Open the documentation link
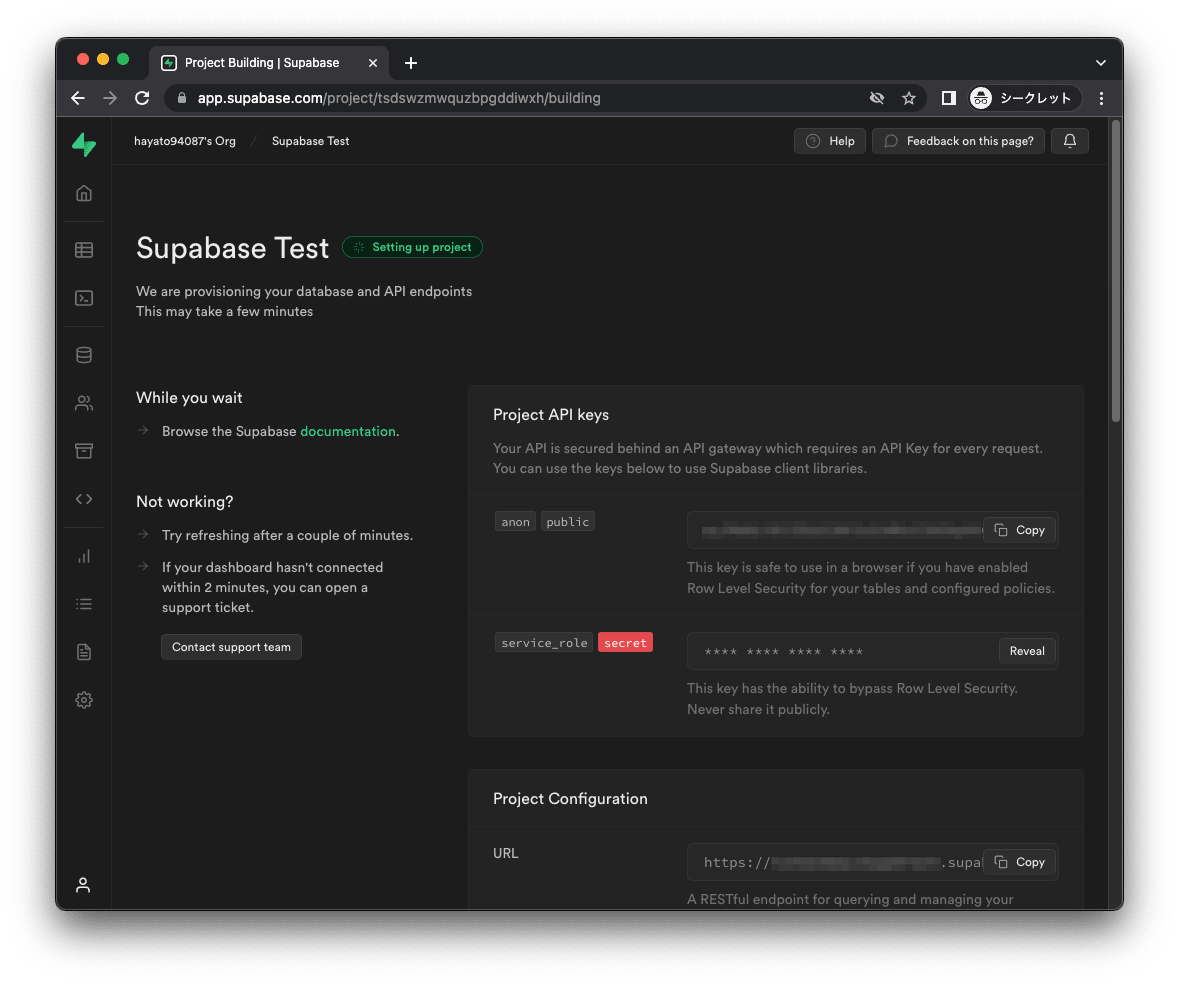This screenshot has width=1179, height=984. (x=348, y=431)
